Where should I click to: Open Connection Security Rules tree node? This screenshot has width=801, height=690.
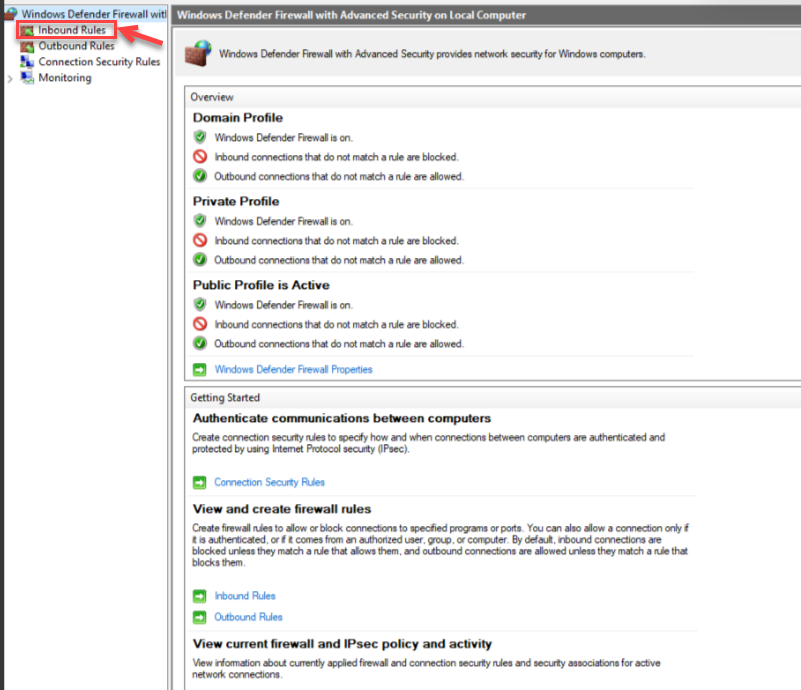[99, 62]
